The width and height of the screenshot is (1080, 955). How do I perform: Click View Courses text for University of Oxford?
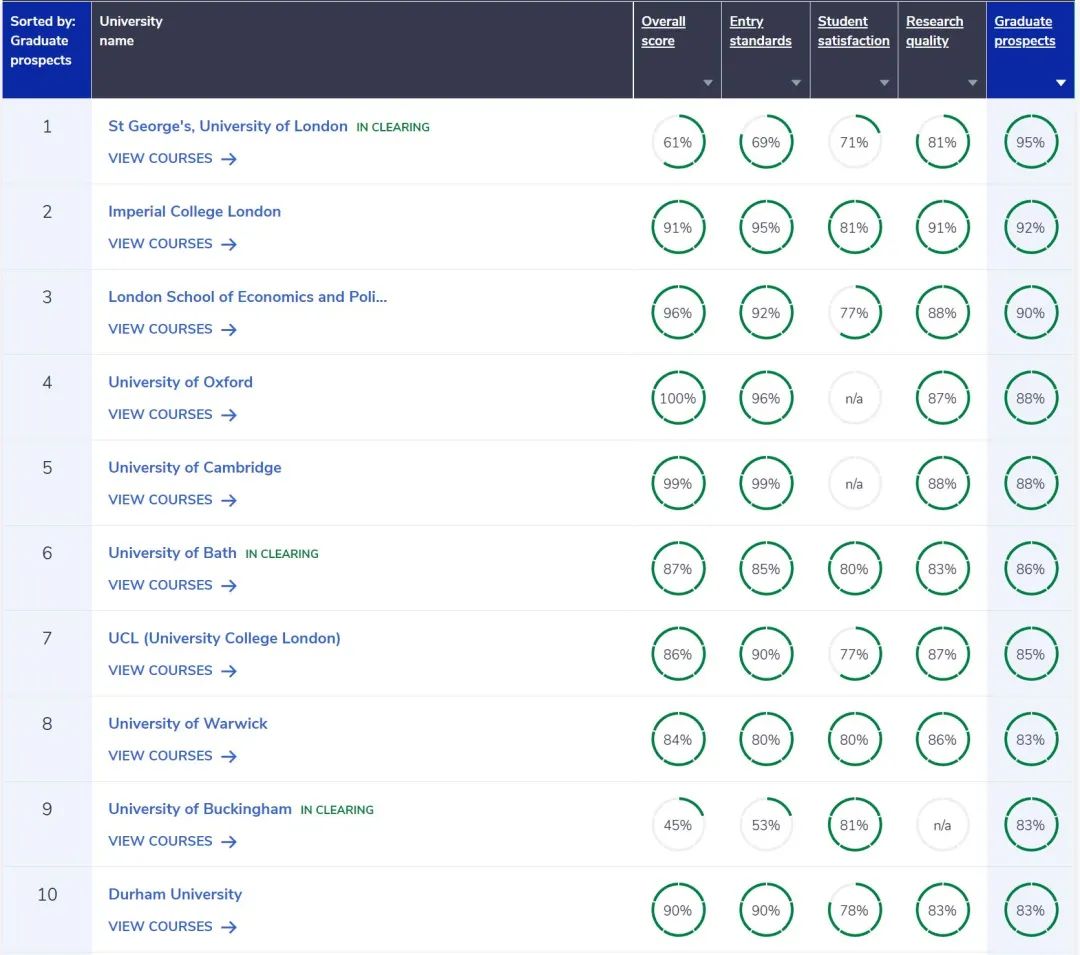pyautogui.click(x=160, y=414)
